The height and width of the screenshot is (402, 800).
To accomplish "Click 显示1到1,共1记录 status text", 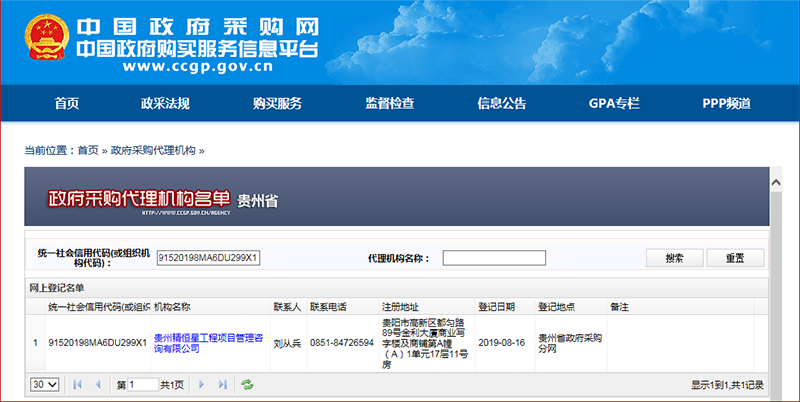I will [727, 385].
